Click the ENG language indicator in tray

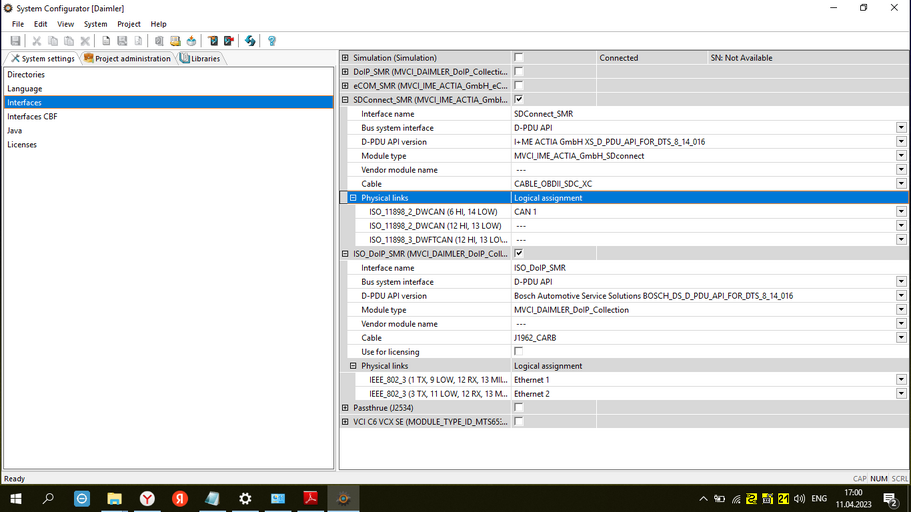[819, 499]
